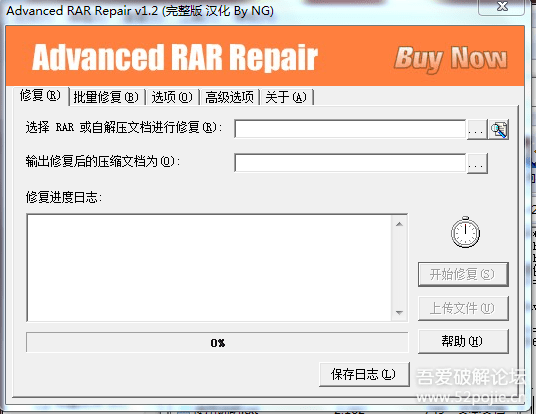This screenshot has height=414, width=536.
Task: Click the 开始修复(S) button
Action: (463, 274)
